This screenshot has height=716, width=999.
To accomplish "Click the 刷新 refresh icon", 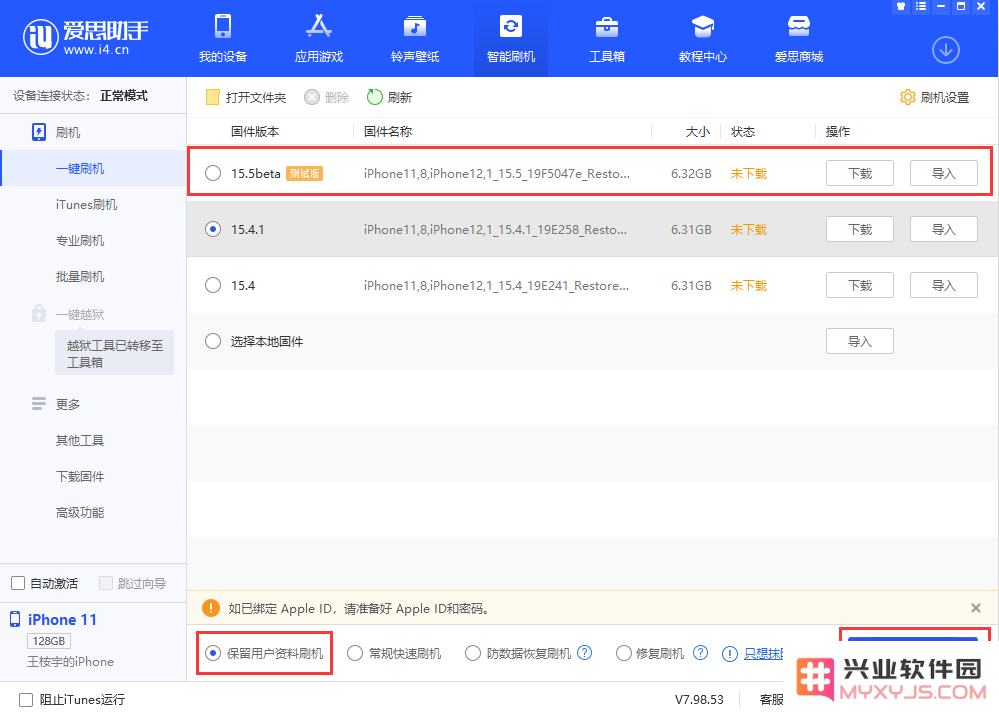I will coord(375,97).
